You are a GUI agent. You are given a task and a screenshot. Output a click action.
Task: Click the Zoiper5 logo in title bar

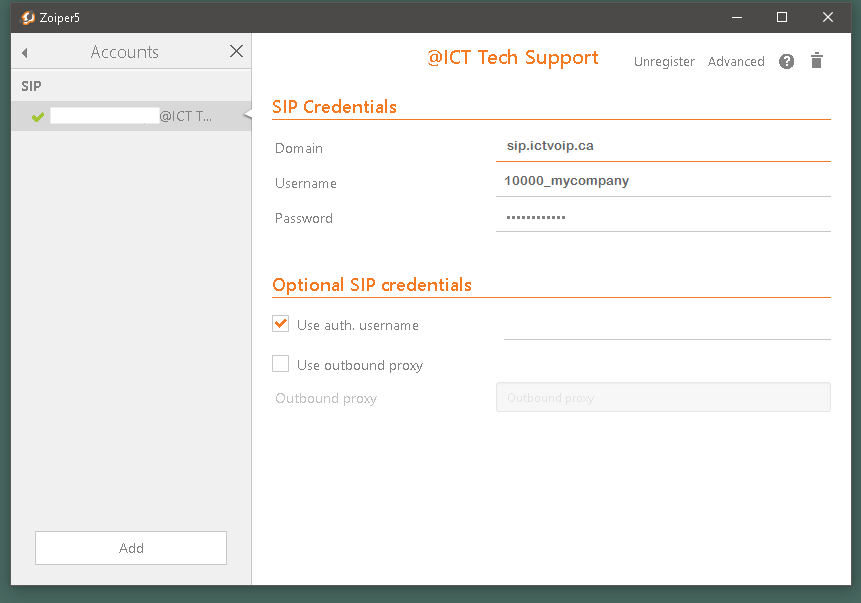pos(27,18)
